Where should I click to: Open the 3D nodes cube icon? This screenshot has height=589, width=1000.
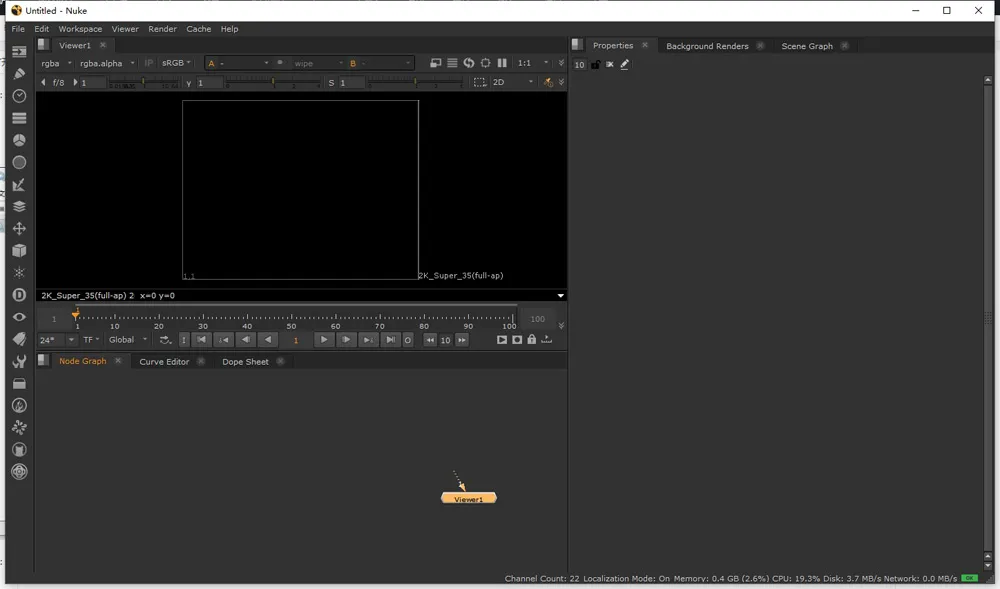pyautogui.click(x=19, y=251)
